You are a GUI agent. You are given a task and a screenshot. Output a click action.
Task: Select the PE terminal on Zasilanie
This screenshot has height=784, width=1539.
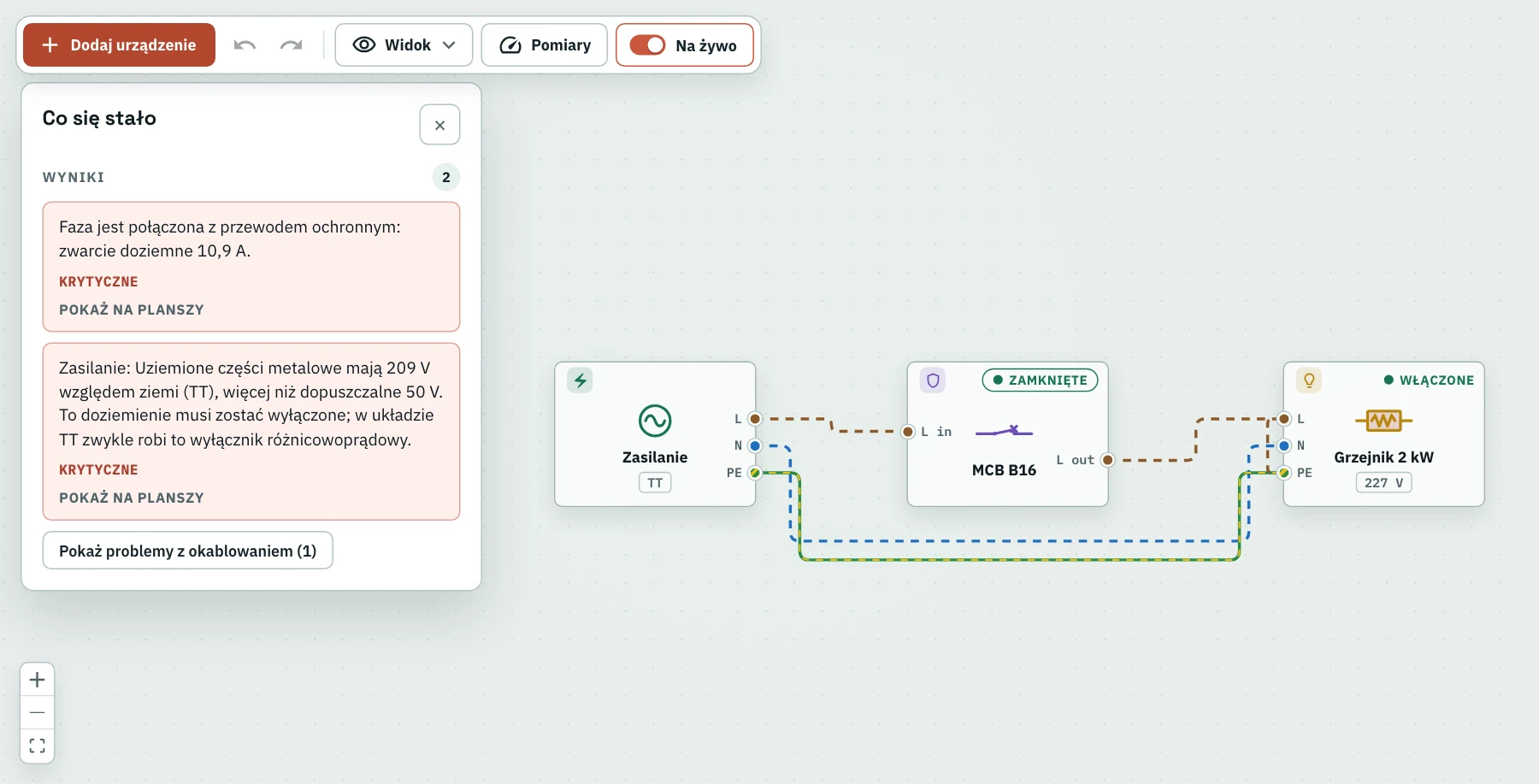point(755,473)
